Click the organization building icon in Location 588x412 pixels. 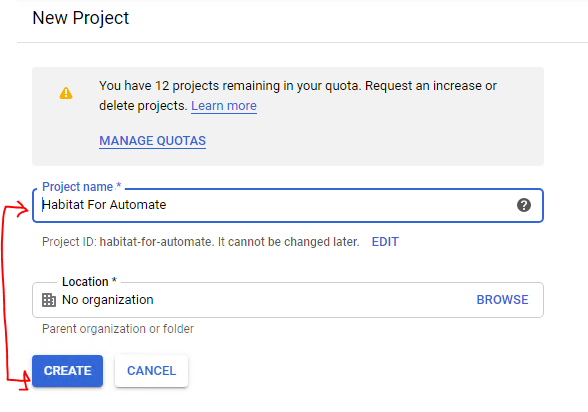click(x=49, y=300)
